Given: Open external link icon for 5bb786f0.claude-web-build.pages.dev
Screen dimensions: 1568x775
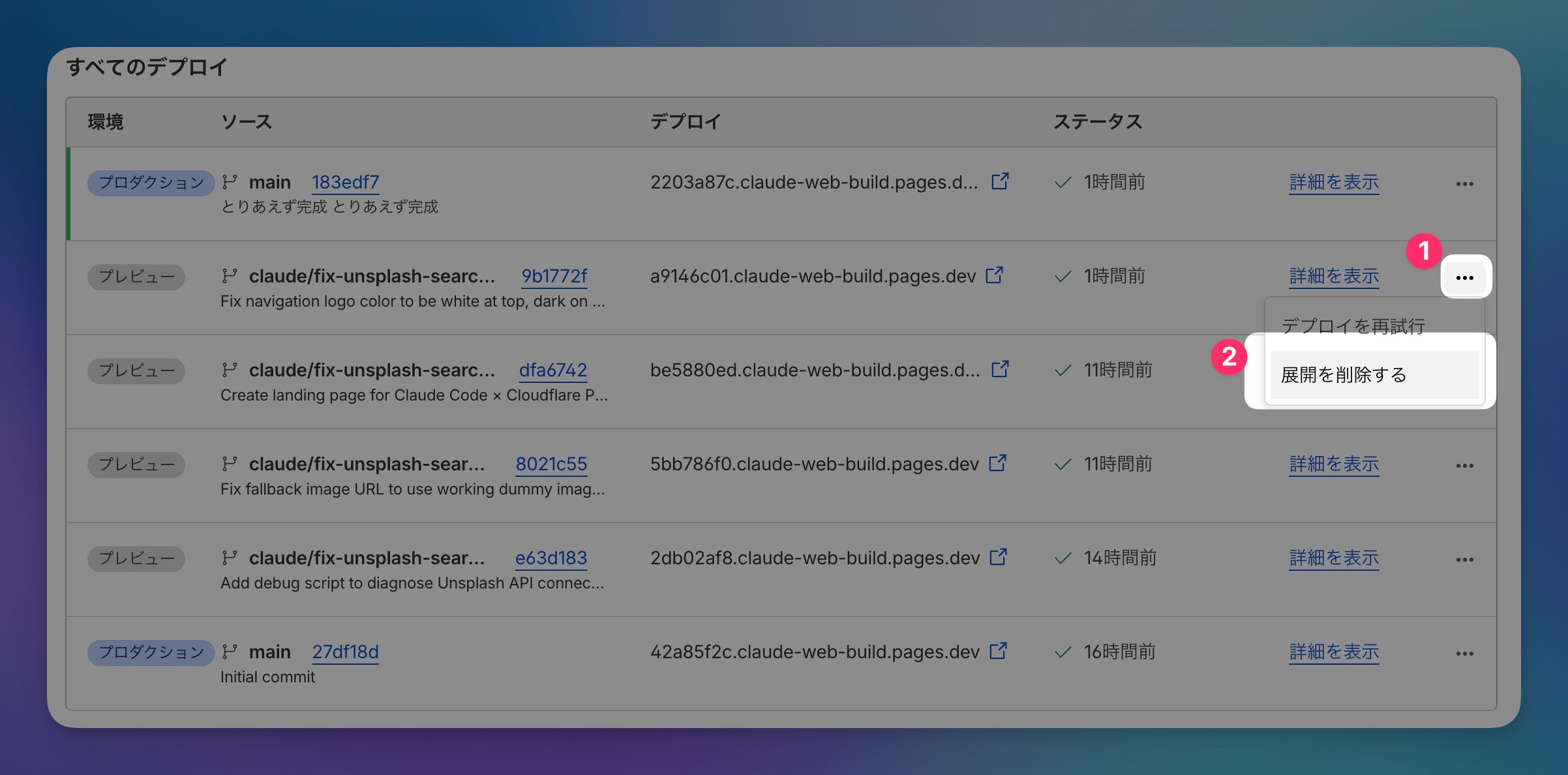Looking at the screenshot, I should coord(997,463).
